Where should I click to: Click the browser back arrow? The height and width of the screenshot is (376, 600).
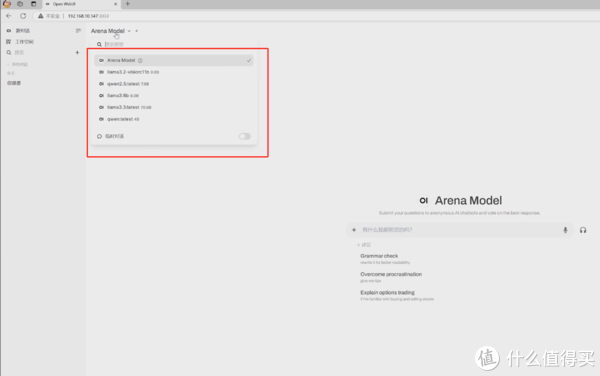tap(9, 16)
